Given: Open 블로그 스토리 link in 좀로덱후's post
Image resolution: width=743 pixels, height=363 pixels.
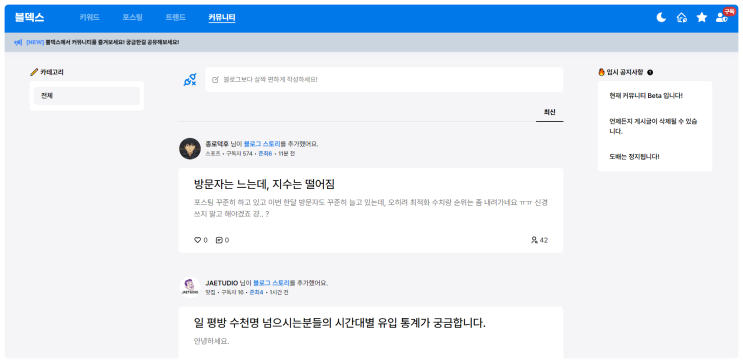Looking at the screenshot, I should click(x=262, y=144).
